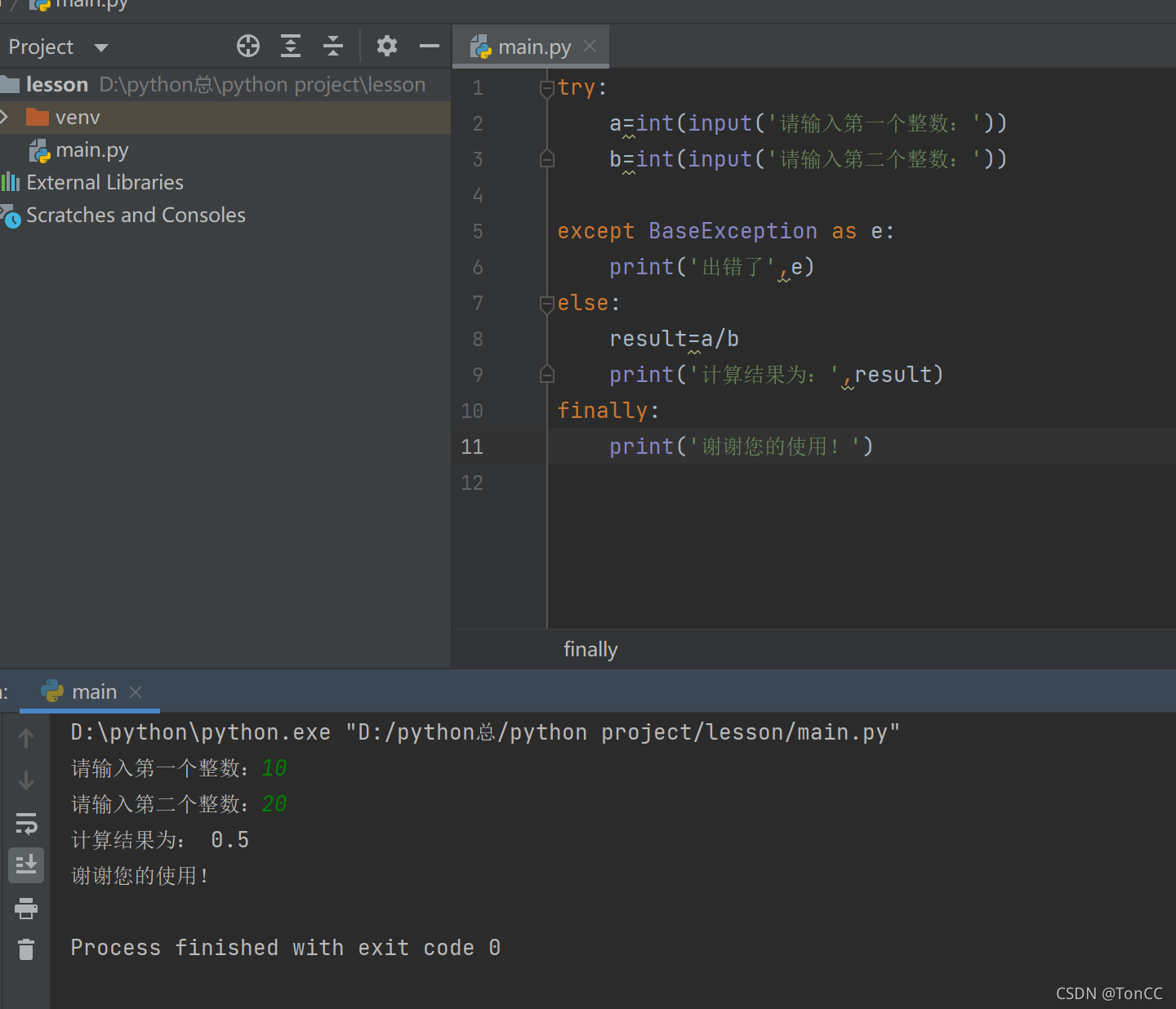The image size is (1176, 1009).
Task: Click 'Process finished with exit code 0' text
Action: pos(286,948)
